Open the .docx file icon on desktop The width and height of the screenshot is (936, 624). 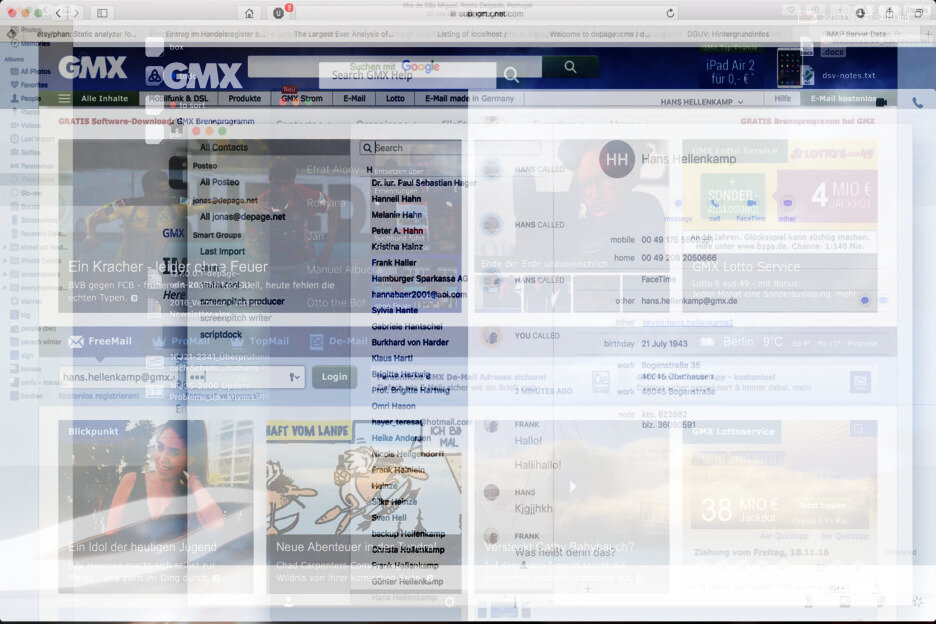(806, 48)
